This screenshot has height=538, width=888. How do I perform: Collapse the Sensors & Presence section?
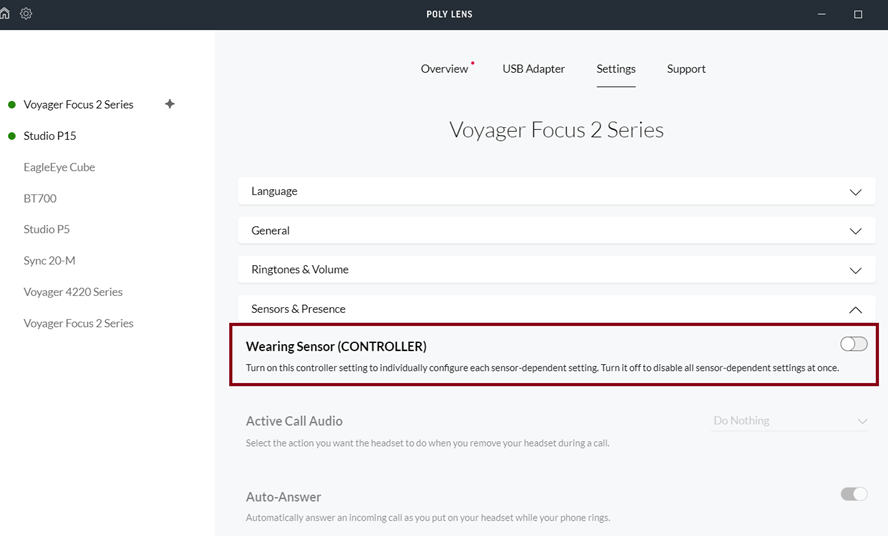(x=855, y=310)
